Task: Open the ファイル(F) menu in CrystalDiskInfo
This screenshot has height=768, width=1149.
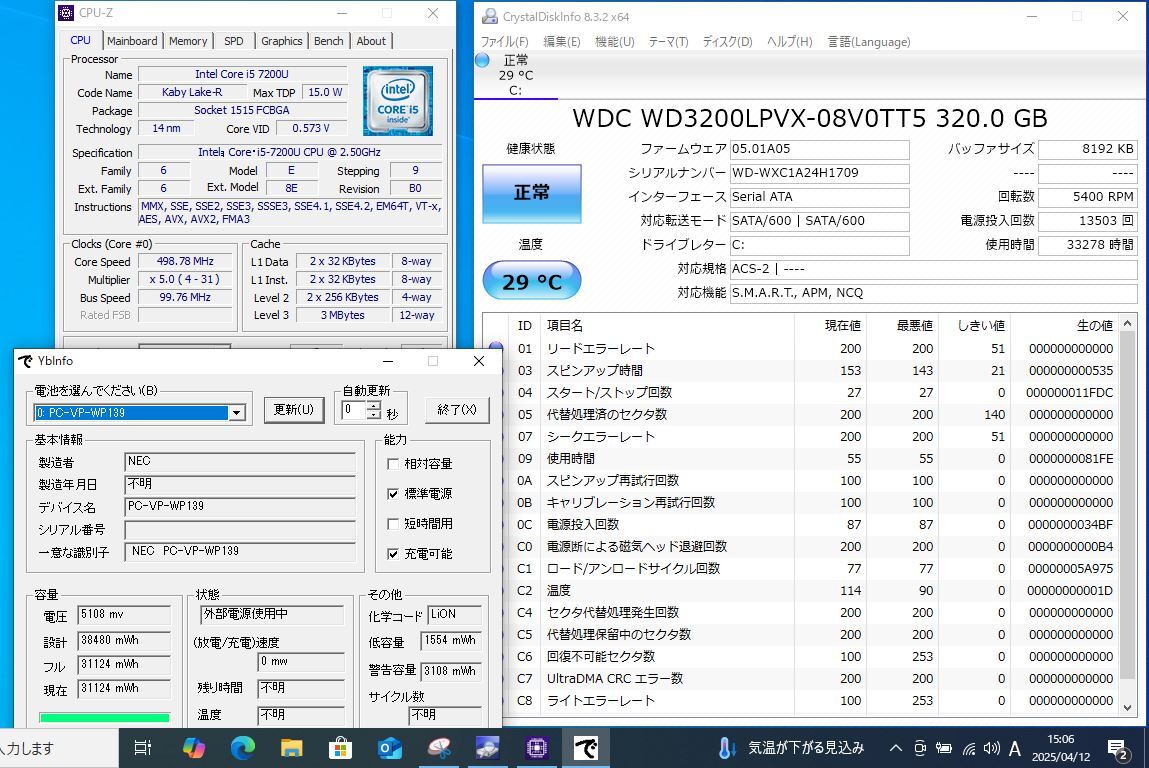Action: pyautogui.click(x=504, y=42)
